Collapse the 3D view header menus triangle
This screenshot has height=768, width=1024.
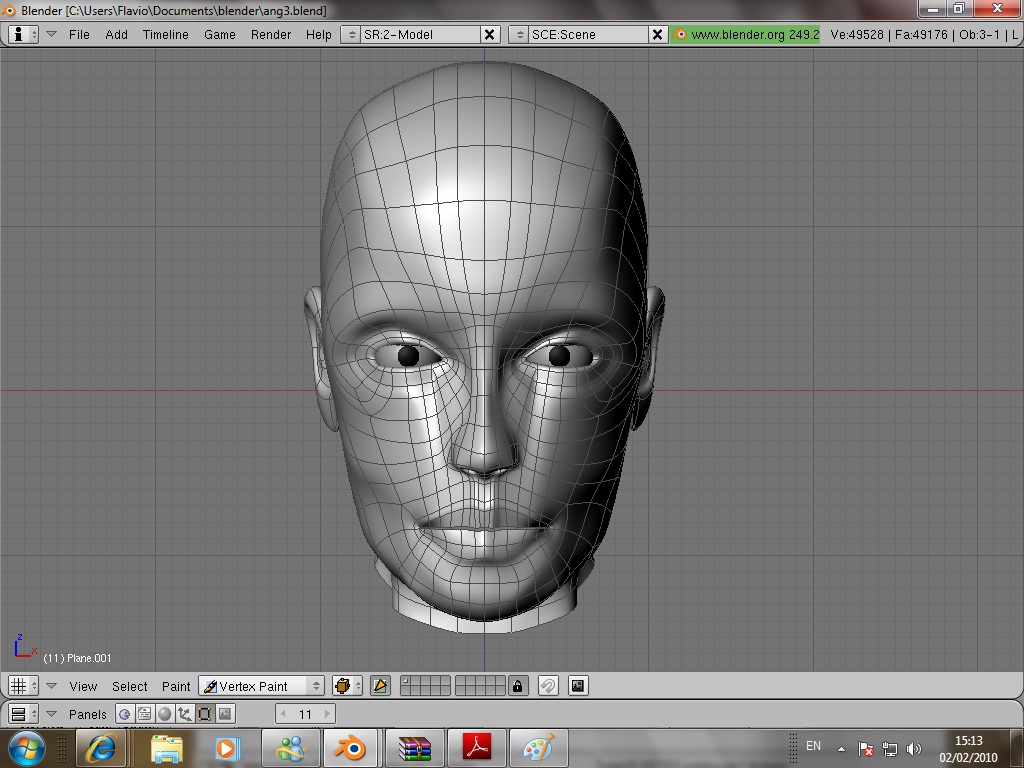click(x=51, y=686)
